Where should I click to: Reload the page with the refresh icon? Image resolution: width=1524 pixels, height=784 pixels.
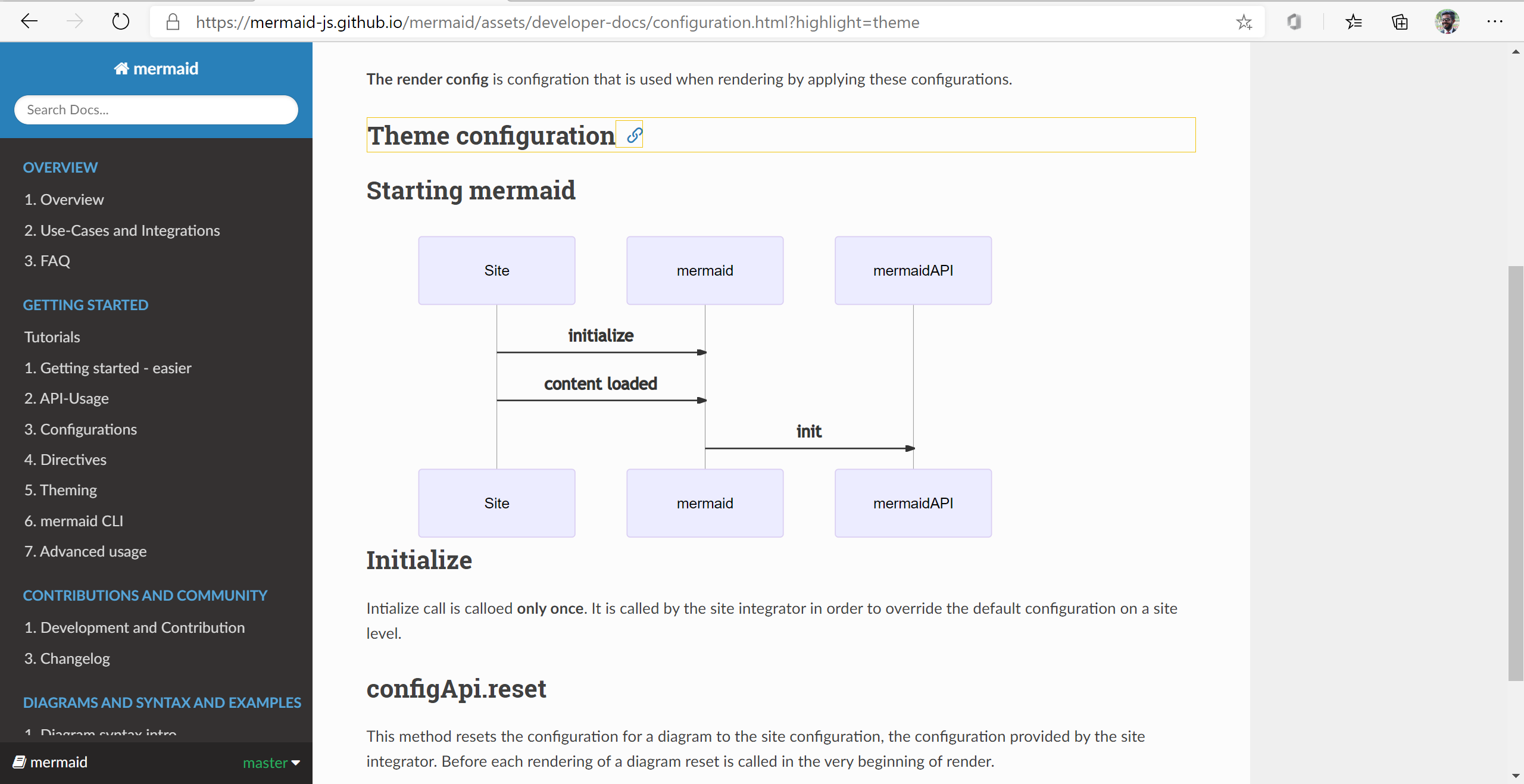tap(121, 21)
